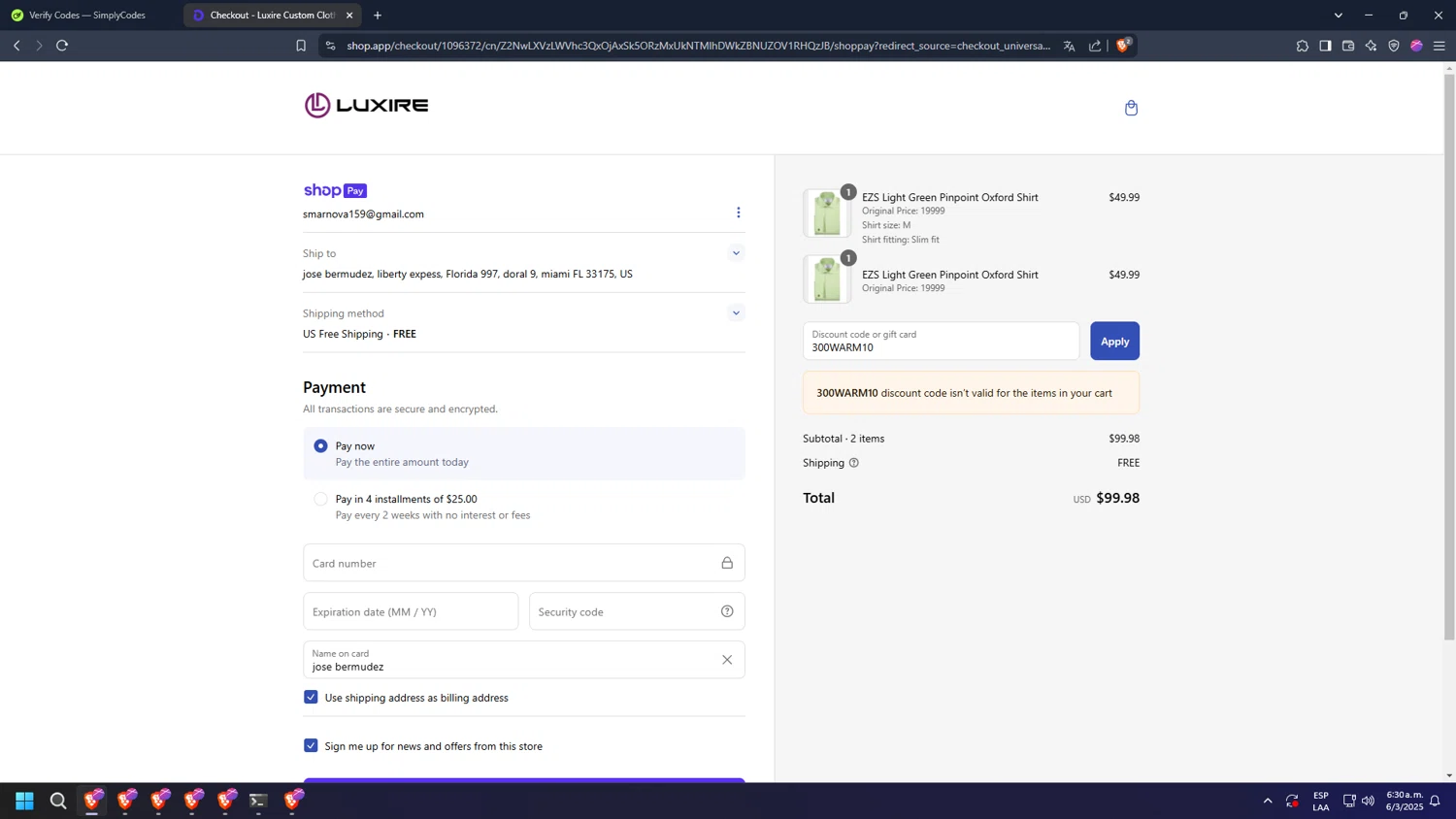Open Shop Pay account options menu

739,213
